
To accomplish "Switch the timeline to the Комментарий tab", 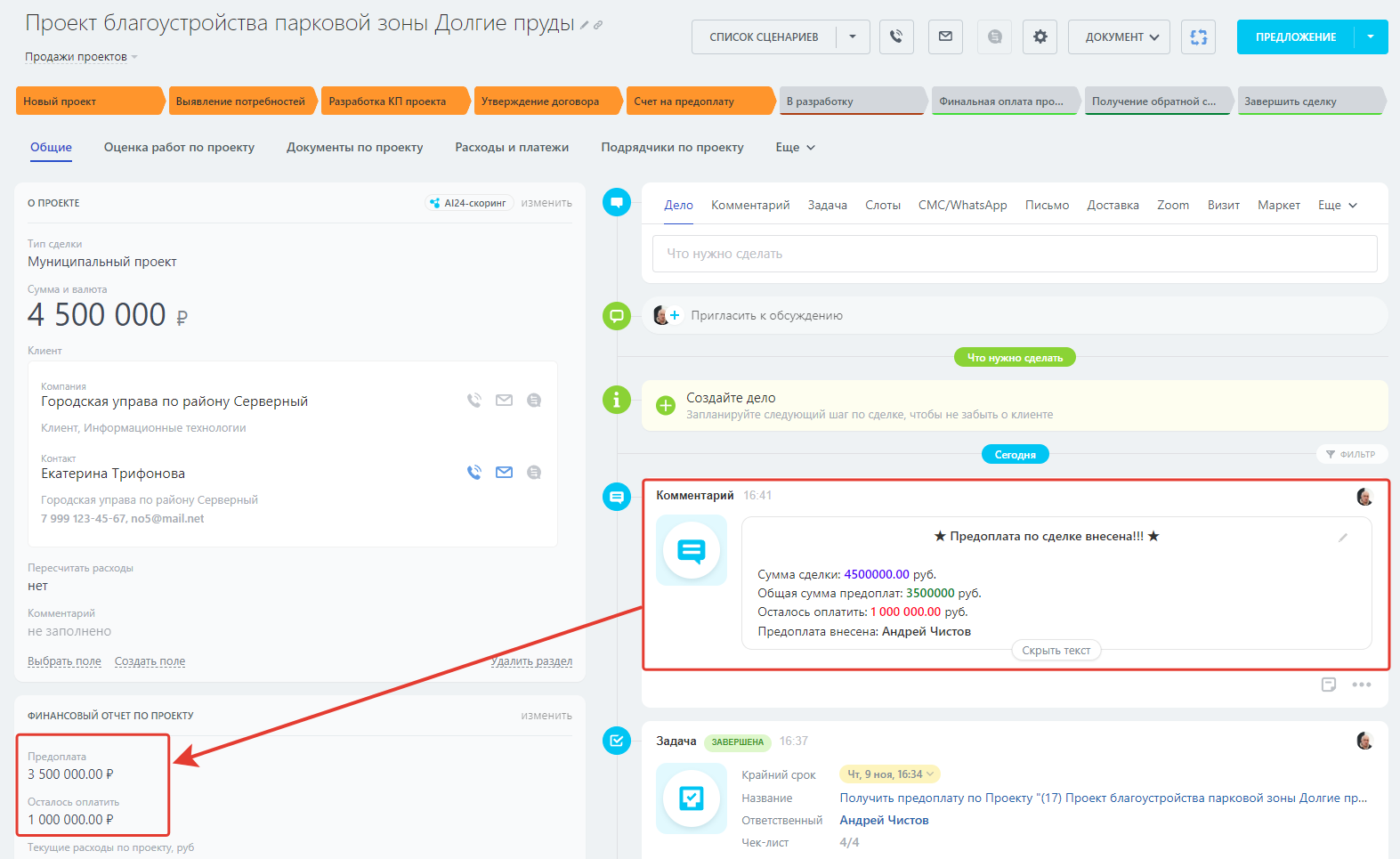I will (x=750, y=206).
